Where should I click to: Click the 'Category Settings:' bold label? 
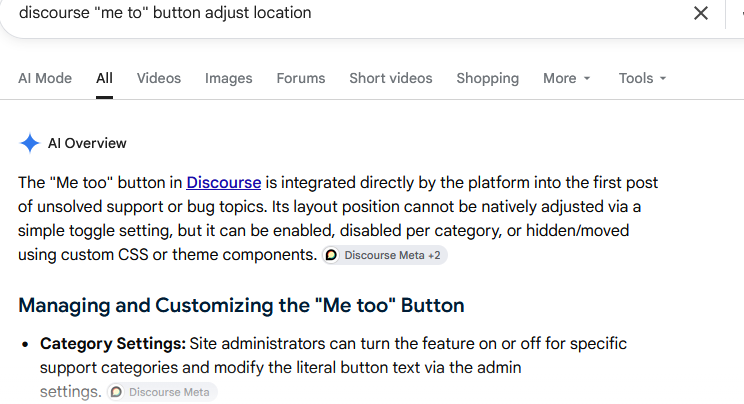(113, 343)
